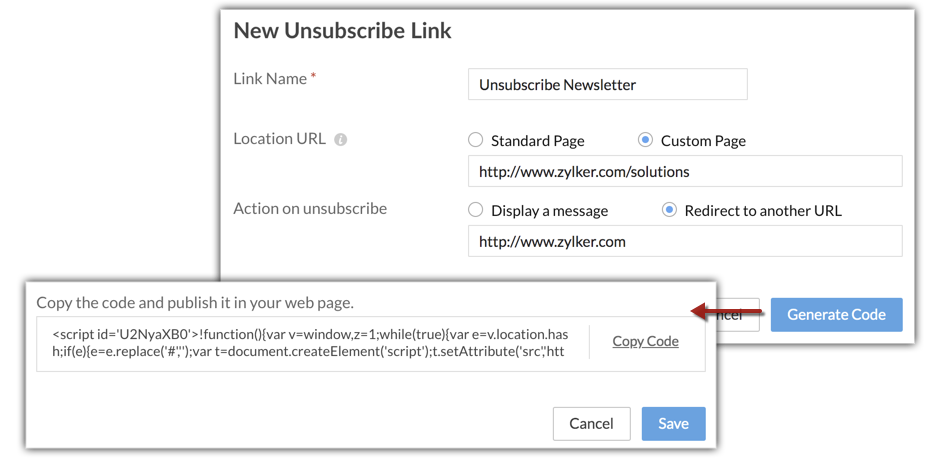
Task: Click the info icon beside Location URL
Action: [x=340, y=140]
